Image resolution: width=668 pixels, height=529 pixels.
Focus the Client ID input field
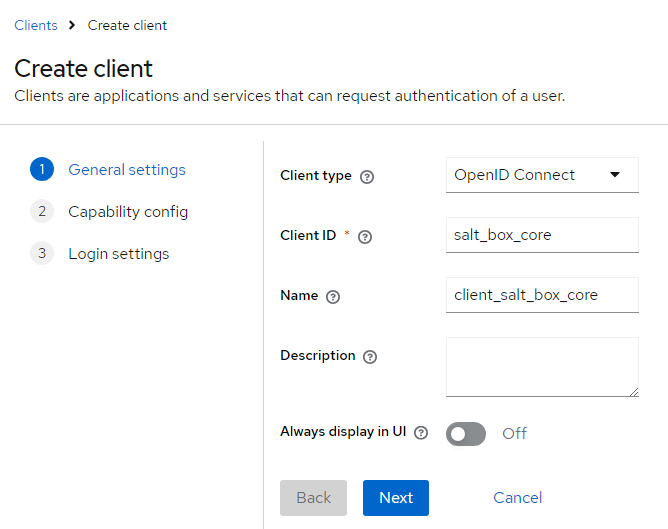(542, 235)
